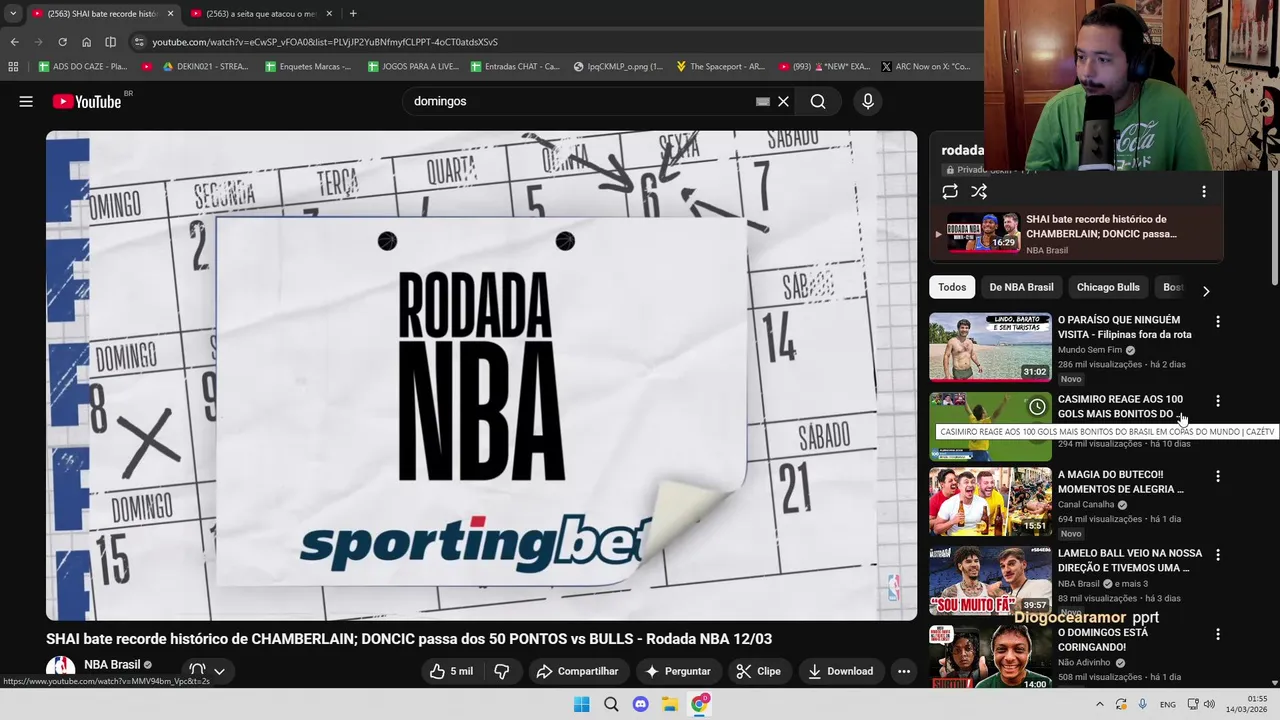Open Discord from taskbar
Screen dimensions: 1280x720
click(640, 704)
